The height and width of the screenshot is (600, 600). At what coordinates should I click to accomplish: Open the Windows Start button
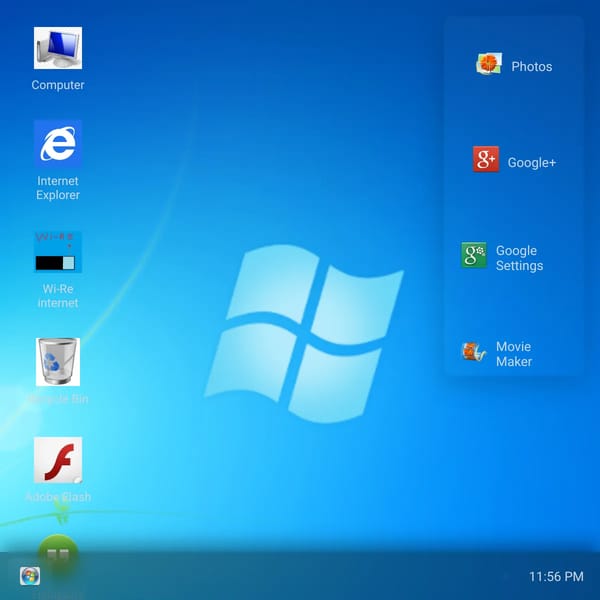point(30,576)
